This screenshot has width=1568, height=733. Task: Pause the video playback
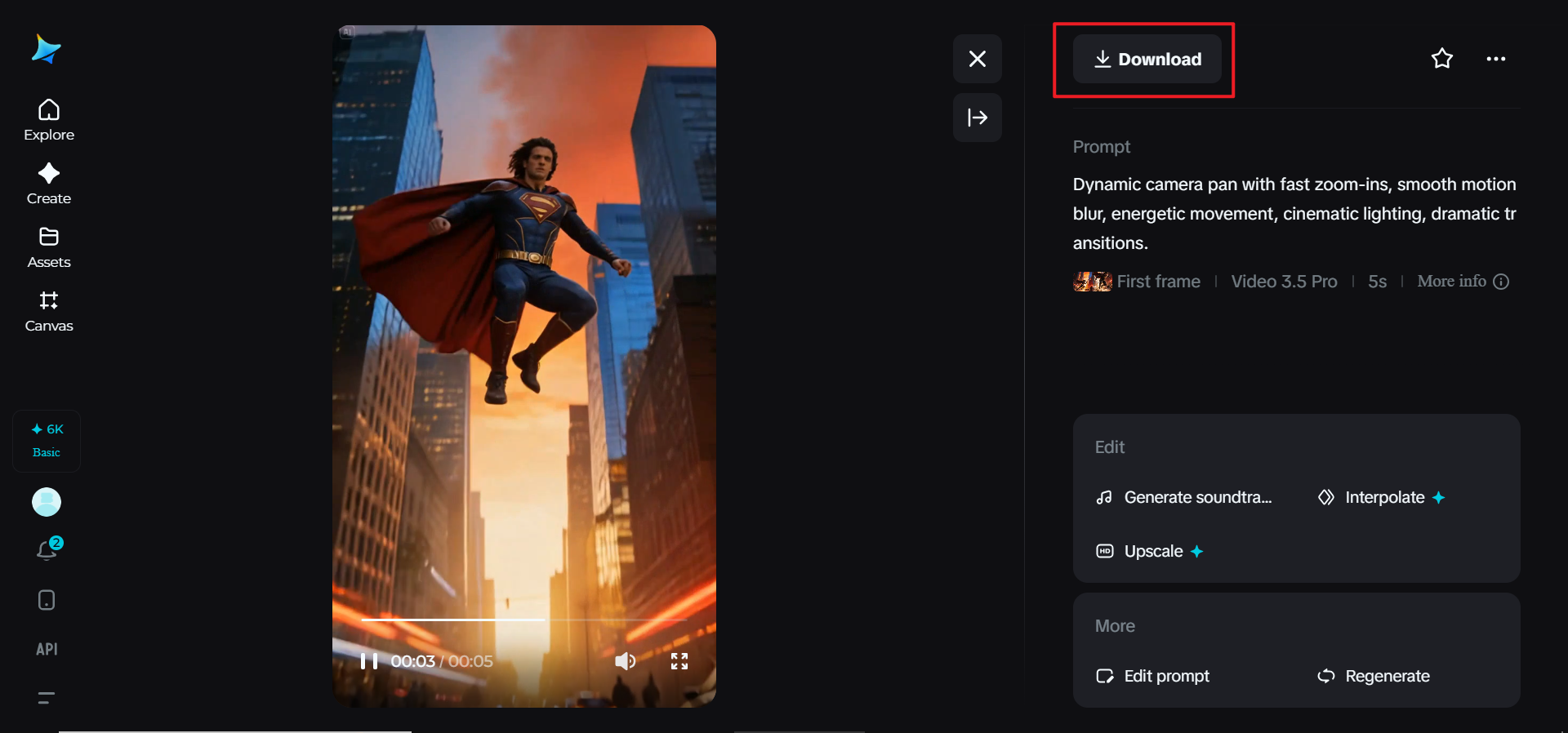[369, 661]
